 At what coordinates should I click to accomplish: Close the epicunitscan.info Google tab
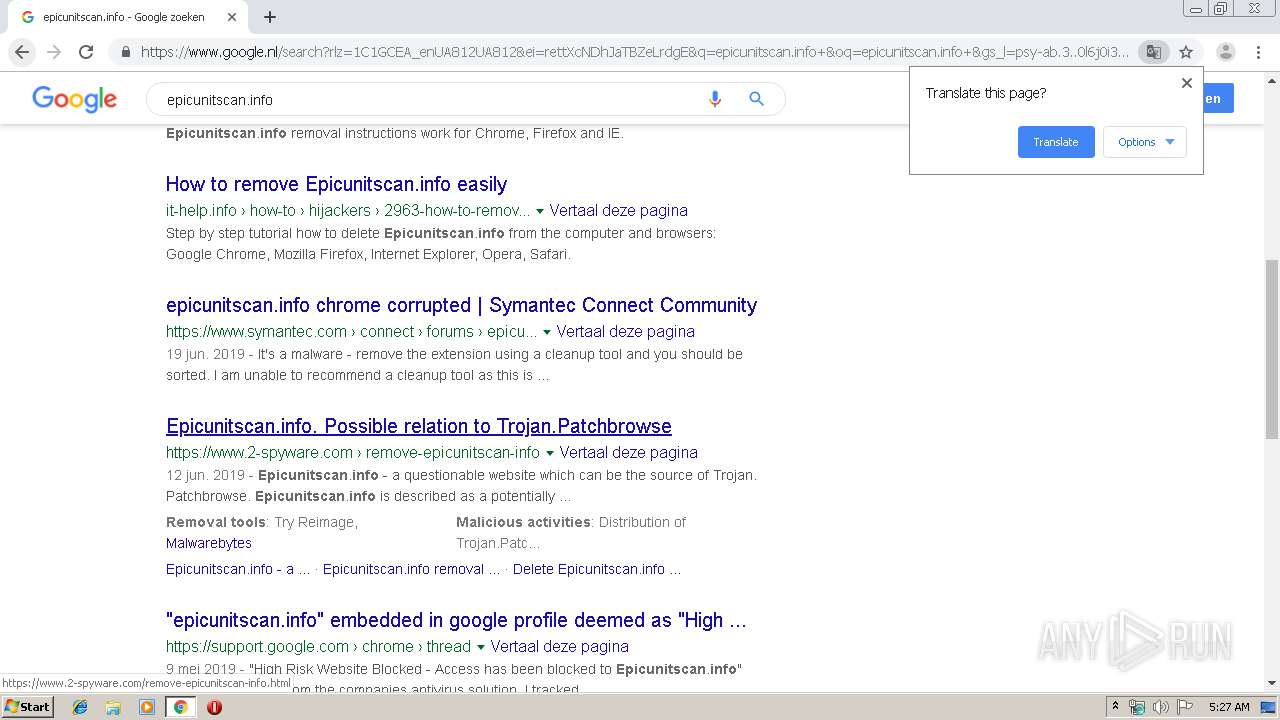coord(232,17)
